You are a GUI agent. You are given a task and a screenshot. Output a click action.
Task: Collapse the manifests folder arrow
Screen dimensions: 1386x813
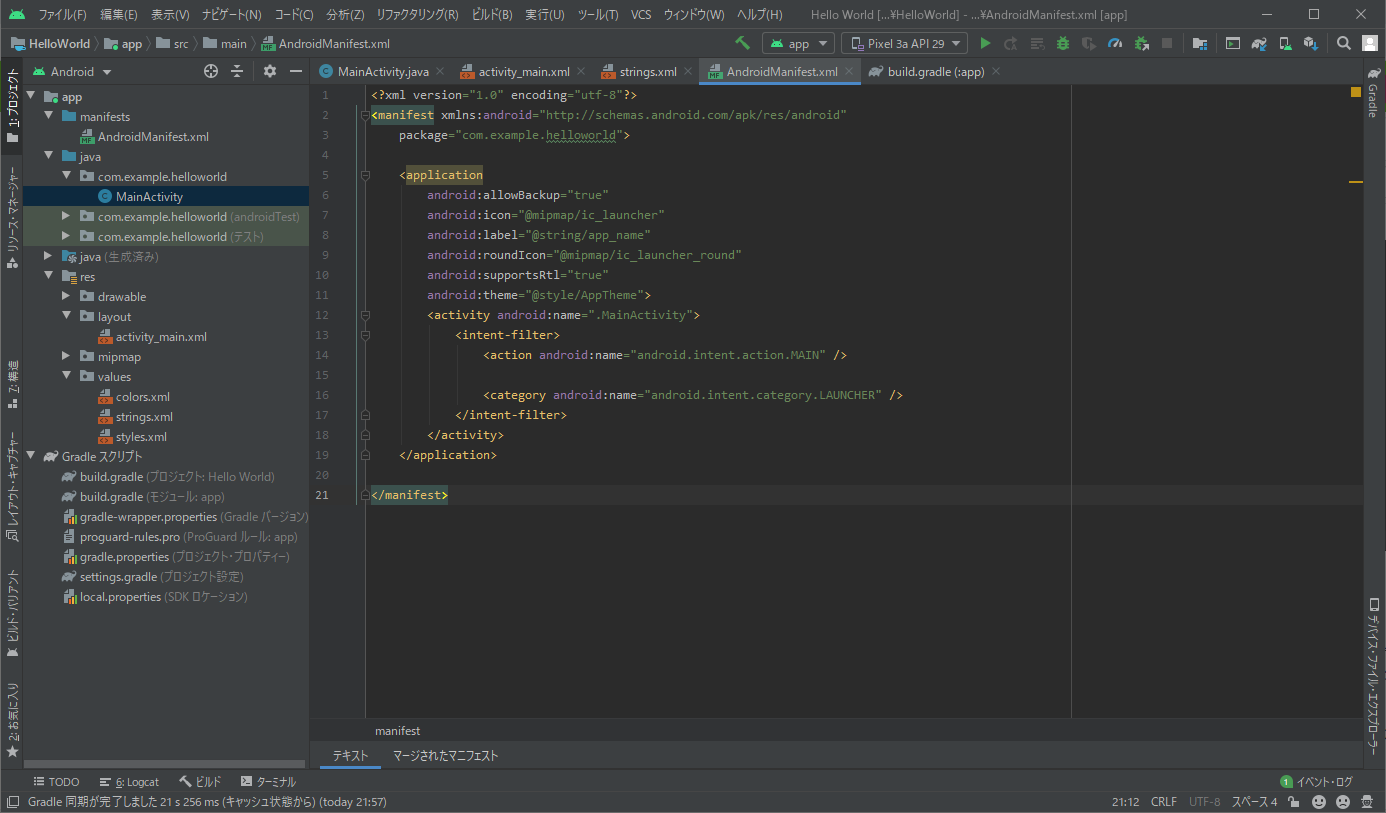48,117
